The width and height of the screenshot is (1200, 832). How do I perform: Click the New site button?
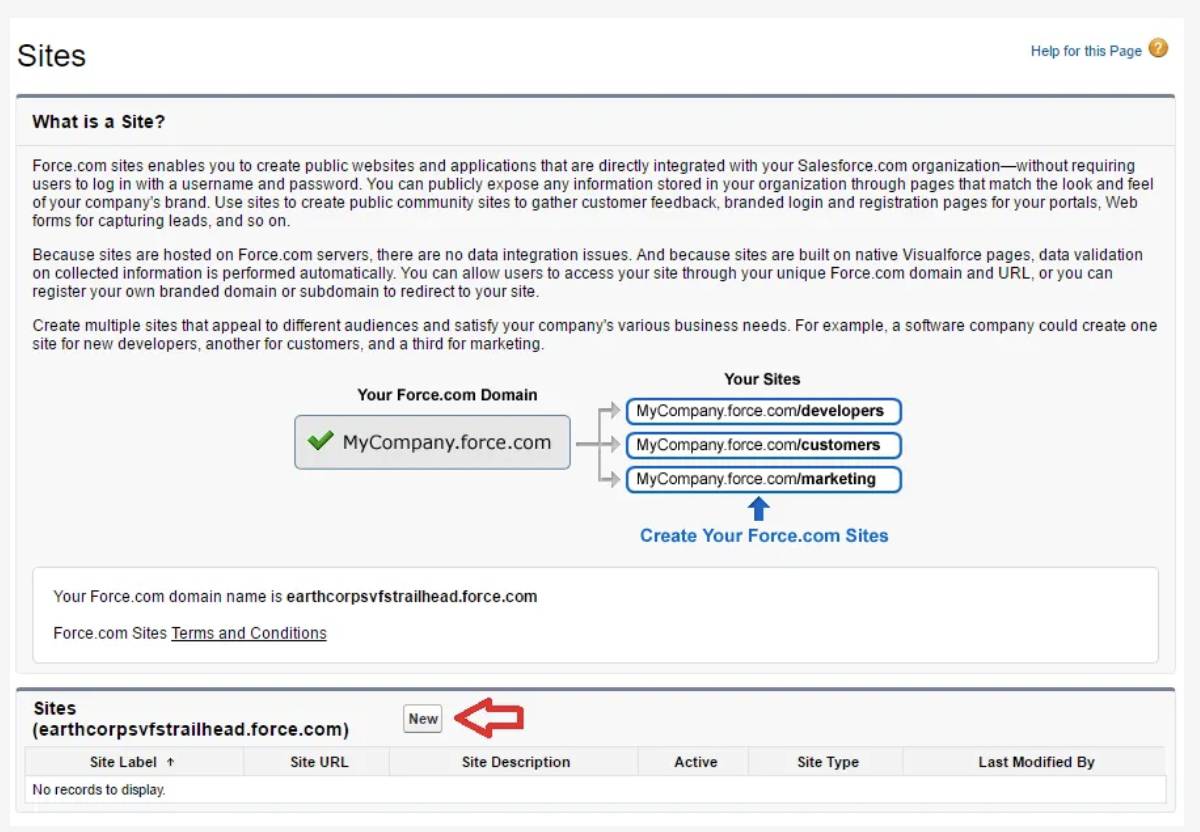(x=423, y=719)
